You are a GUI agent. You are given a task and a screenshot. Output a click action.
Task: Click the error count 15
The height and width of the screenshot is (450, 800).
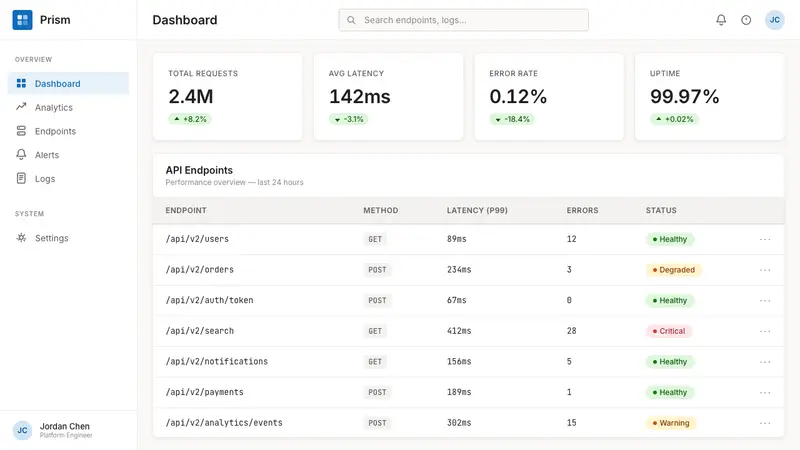(x=571, y=422)
